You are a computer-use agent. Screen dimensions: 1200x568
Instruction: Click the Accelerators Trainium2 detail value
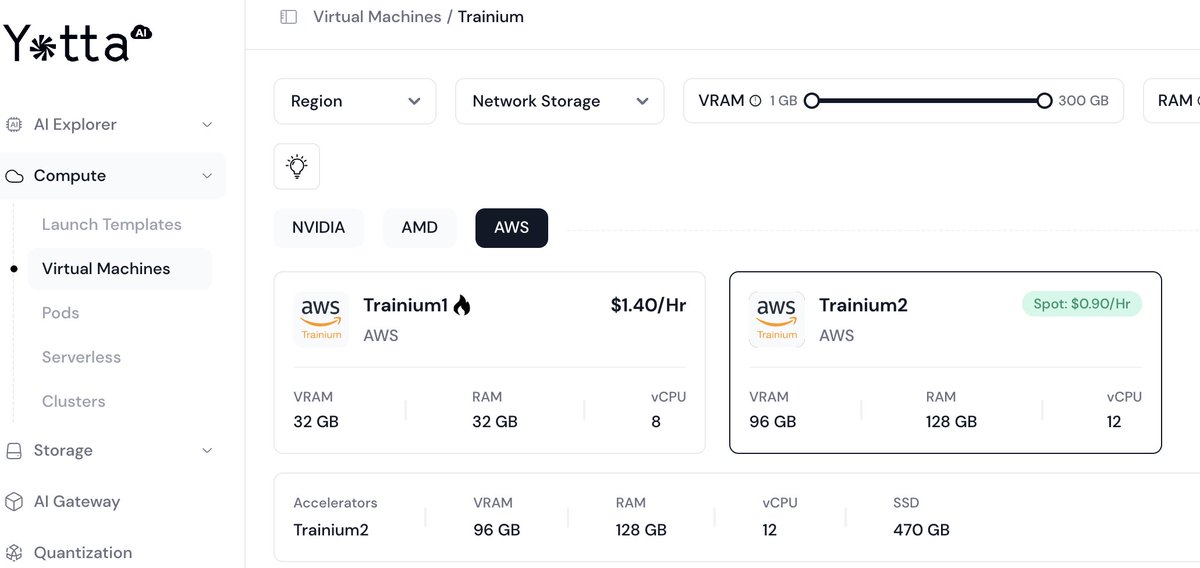coord(331,530)
